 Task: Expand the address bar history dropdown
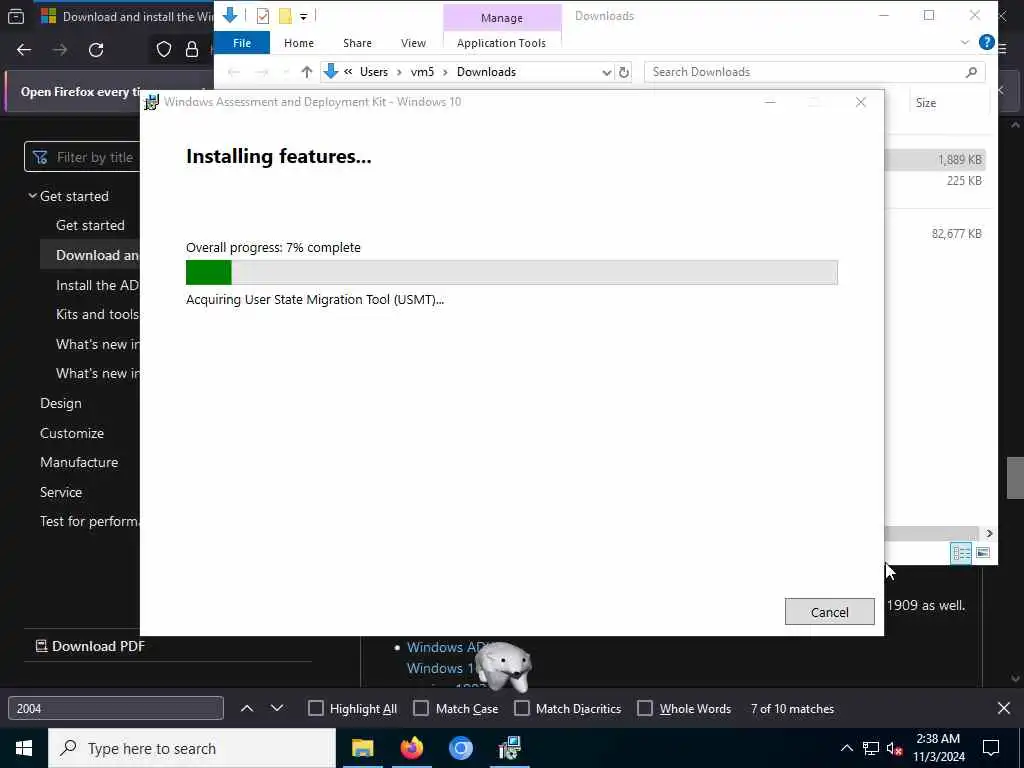click(x=607, y=72)
